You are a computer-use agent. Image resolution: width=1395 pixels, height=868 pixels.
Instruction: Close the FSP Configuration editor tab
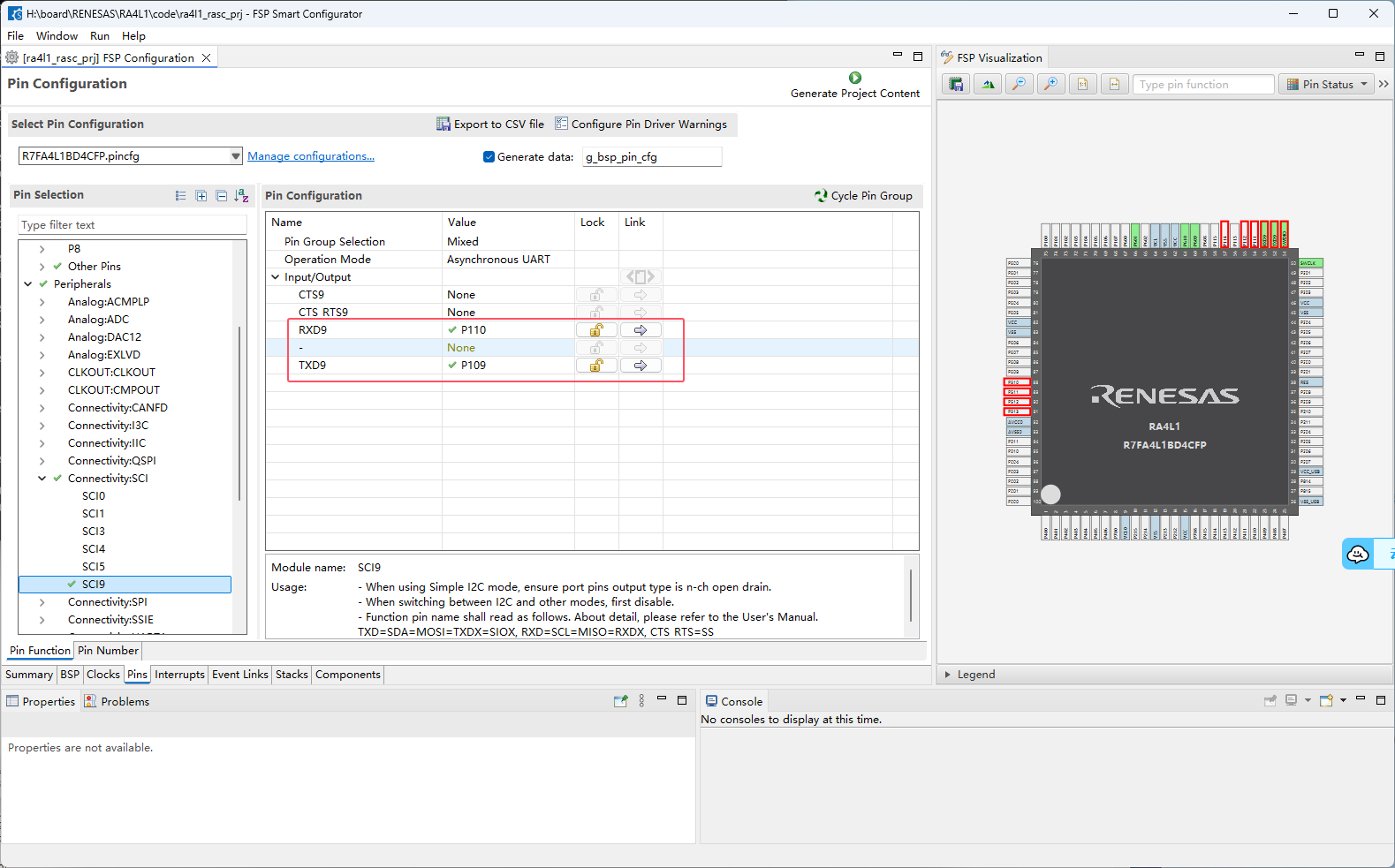tap(206, 58)
